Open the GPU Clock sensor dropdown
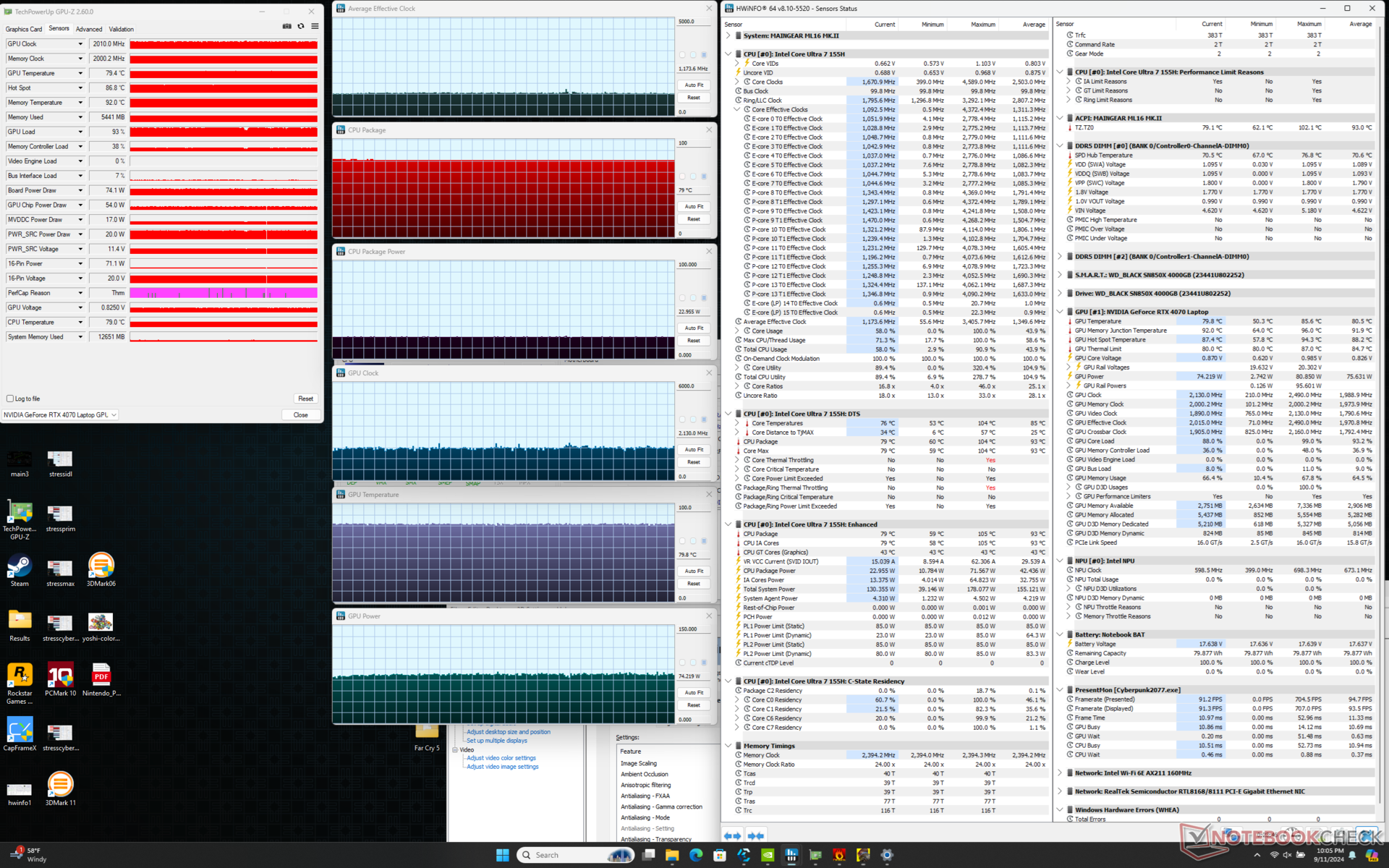 tap(80, 44)
